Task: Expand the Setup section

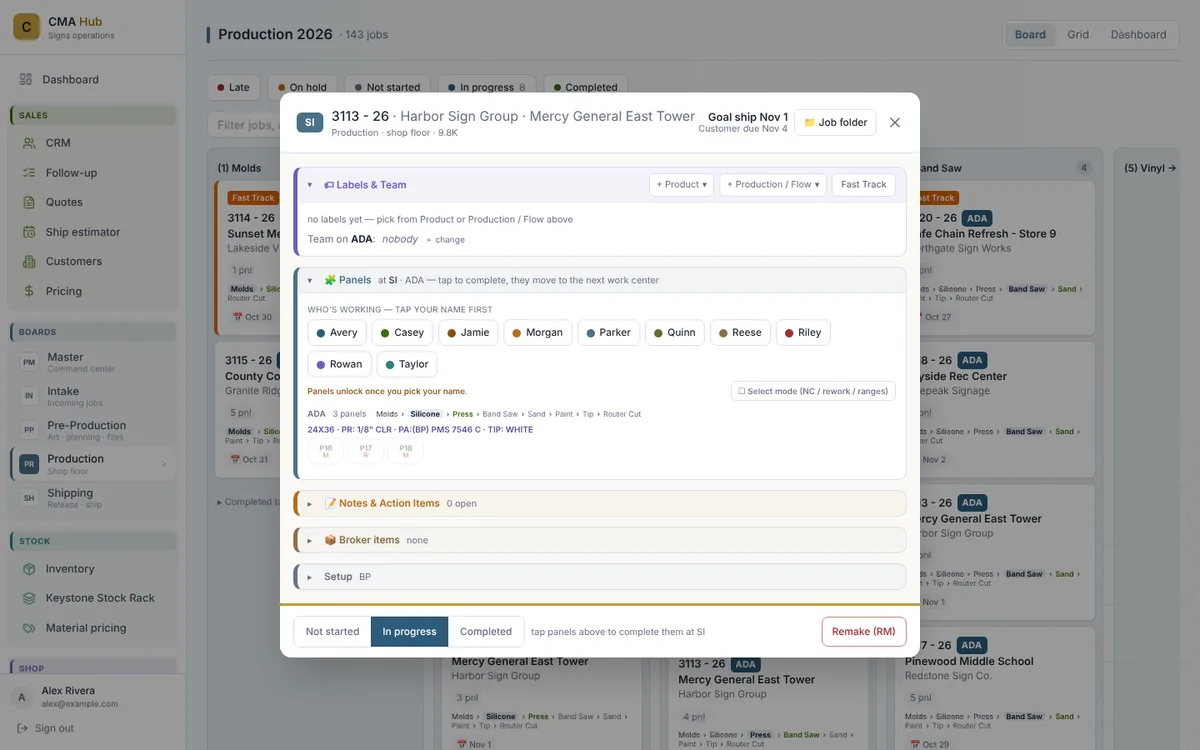Action: [310, 577]
